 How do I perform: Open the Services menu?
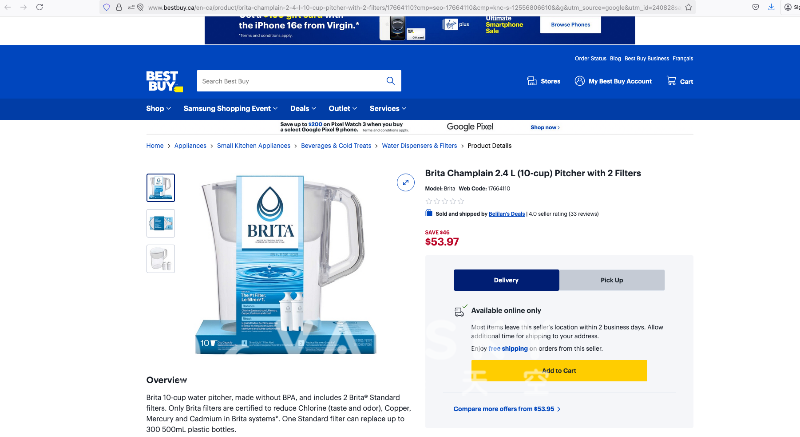tap(388, 109)
